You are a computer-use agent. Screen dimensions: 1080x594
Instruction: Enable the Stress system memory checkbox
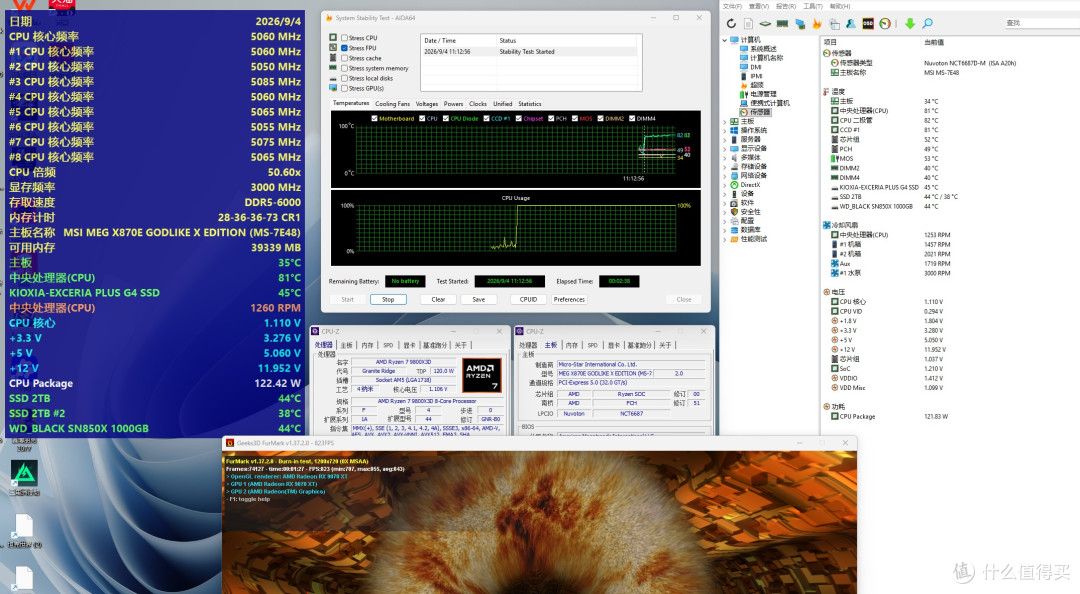pos(344,68)
